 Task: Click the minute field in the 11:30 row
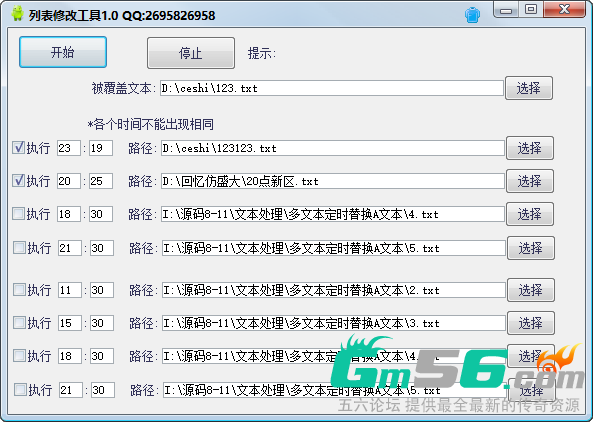102,290
